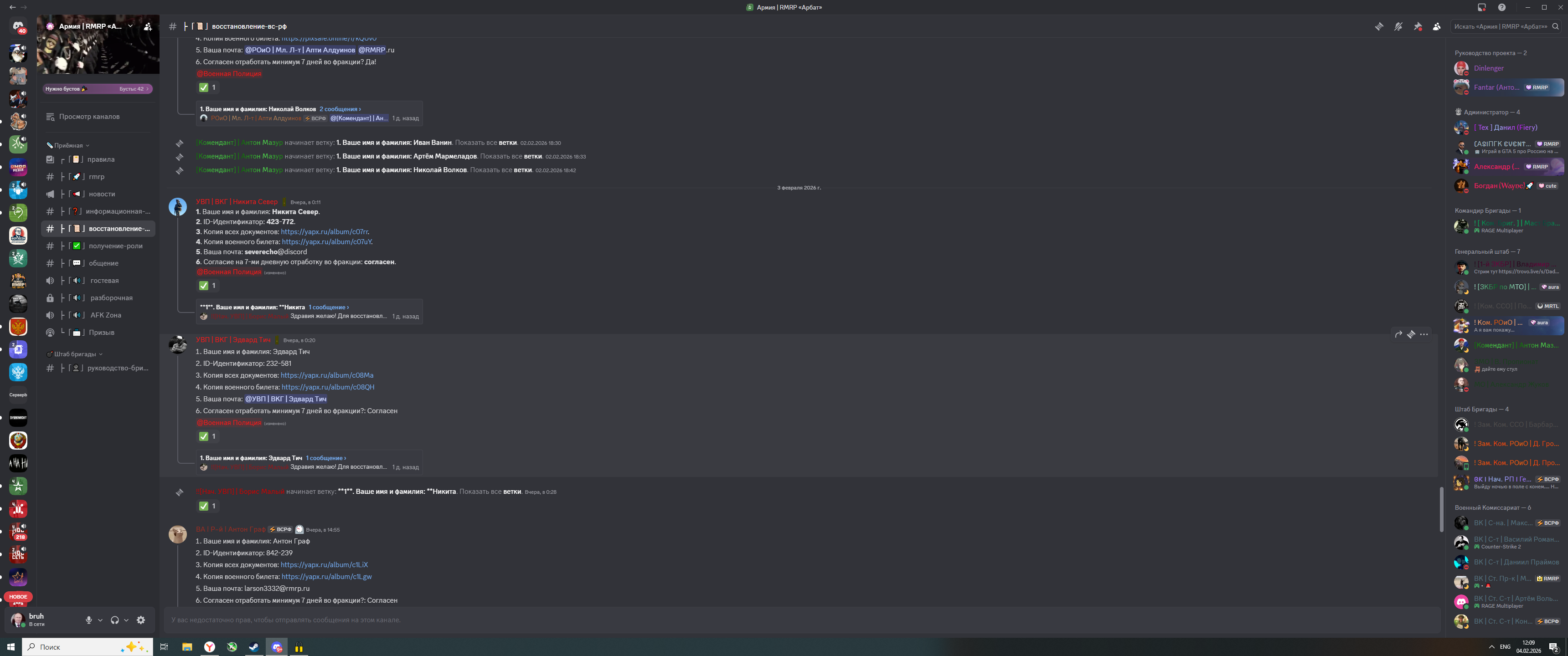Open pinned messages in channel header

click(1418, 27)
